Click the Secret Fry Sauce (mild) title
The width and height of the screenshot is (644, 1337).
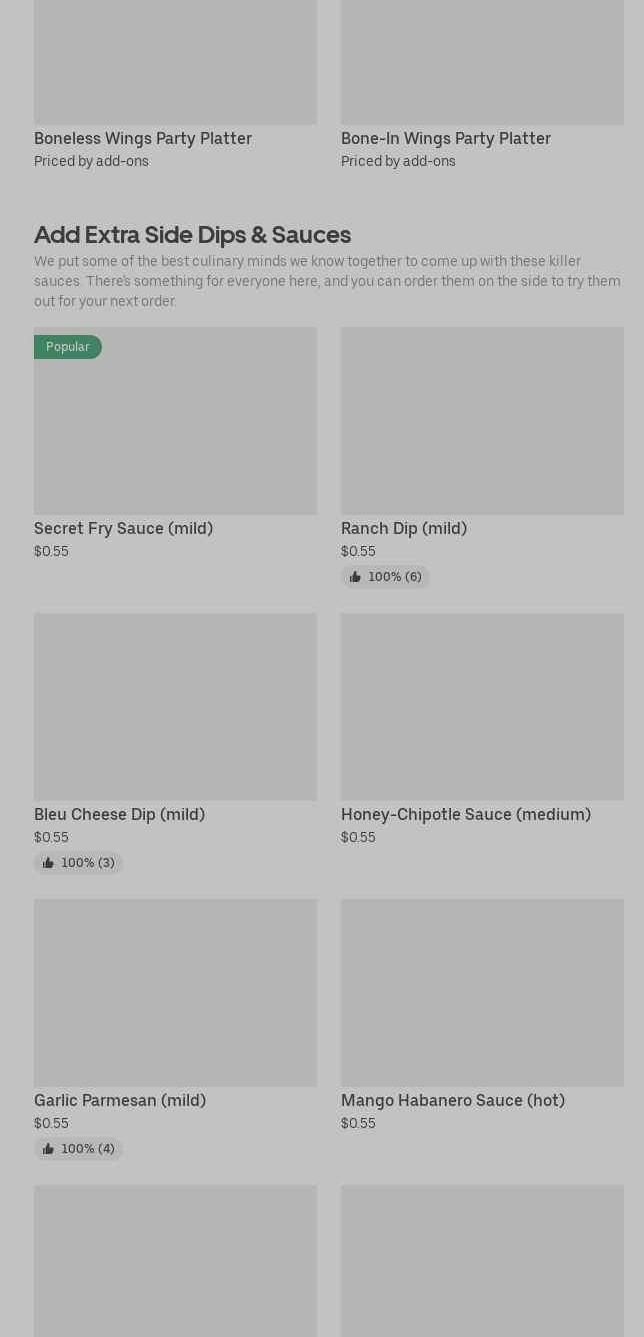(123, 528)
